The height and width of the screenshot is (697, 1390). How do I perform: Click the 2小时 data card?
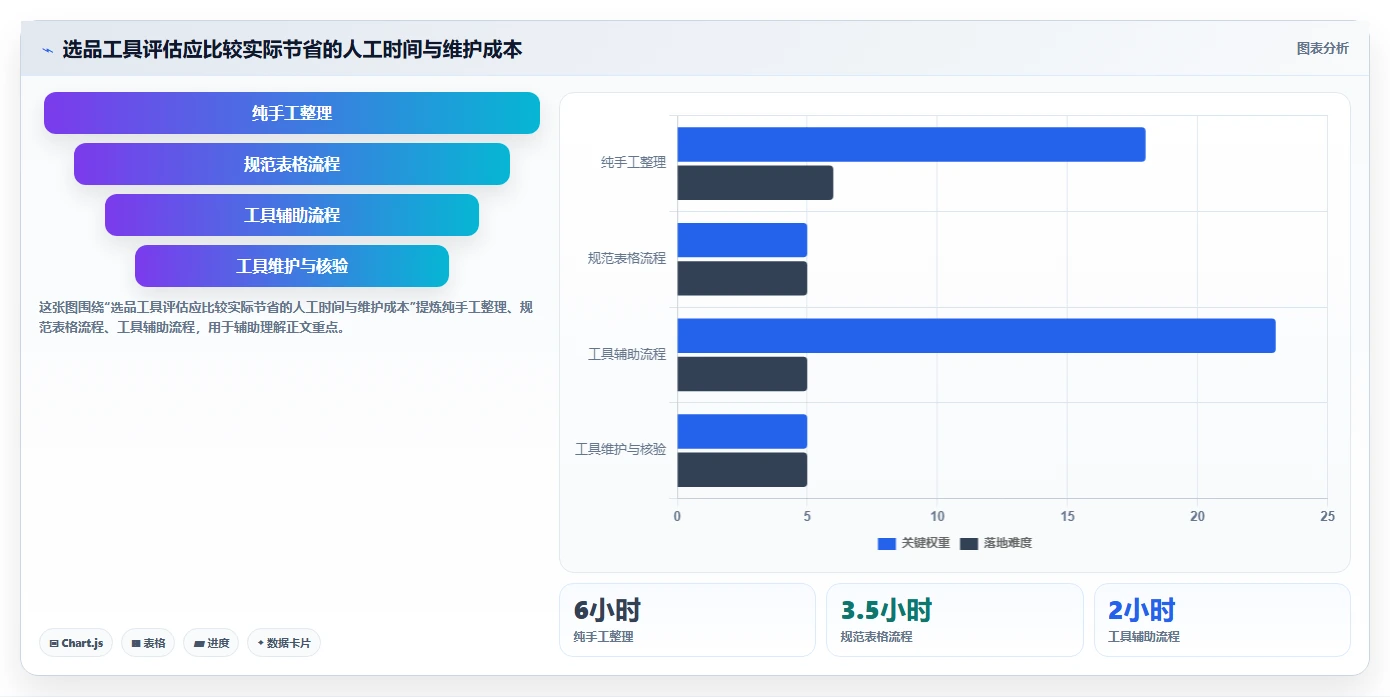tap(1222, 620)
